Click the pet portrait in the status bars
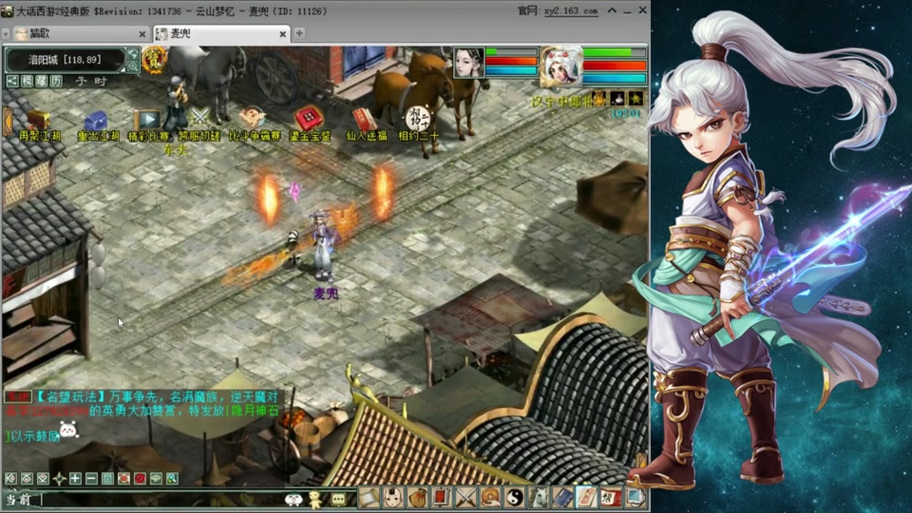Screen dimensions: 912x513 tap(469, 63)
